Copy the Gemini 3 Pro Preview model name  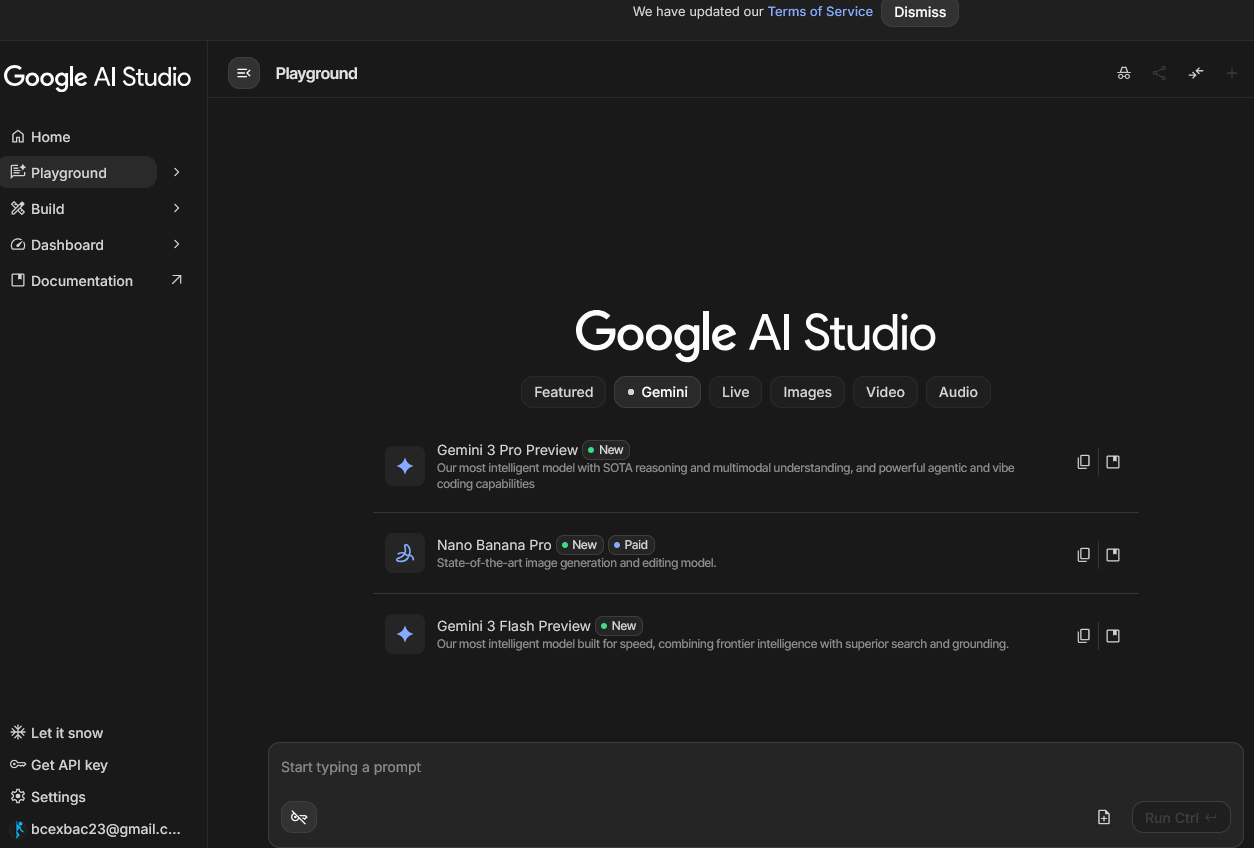(1083, 462)
